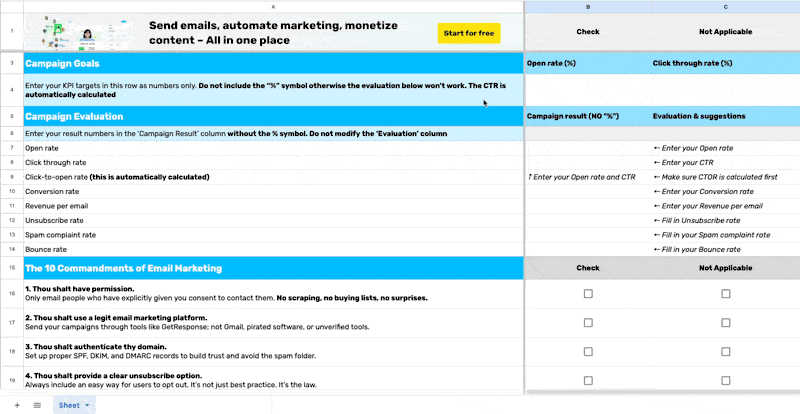This screenshot has height=414, width=800.
Task: Expand the Sheet tab dropdown arrow
Action: coord(87,405)
